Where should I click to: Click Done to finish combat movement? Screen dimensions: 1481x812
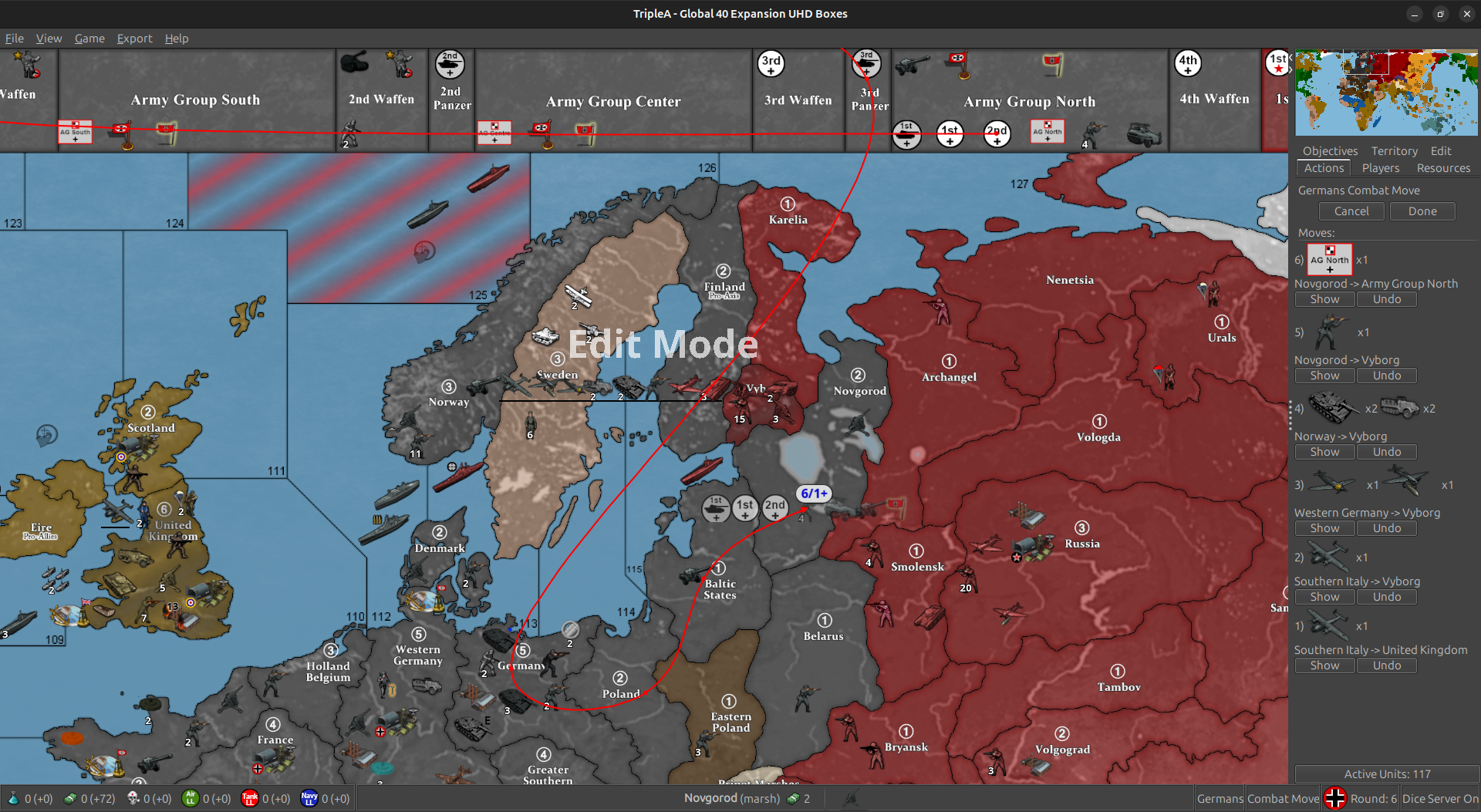1422,211
